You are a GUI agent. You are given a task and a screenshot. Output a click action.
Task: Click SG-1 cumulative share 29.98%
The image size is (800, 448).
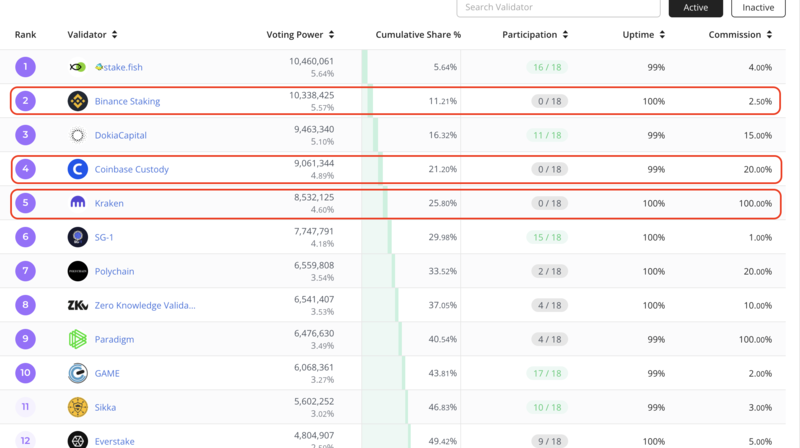click(442, 237)
